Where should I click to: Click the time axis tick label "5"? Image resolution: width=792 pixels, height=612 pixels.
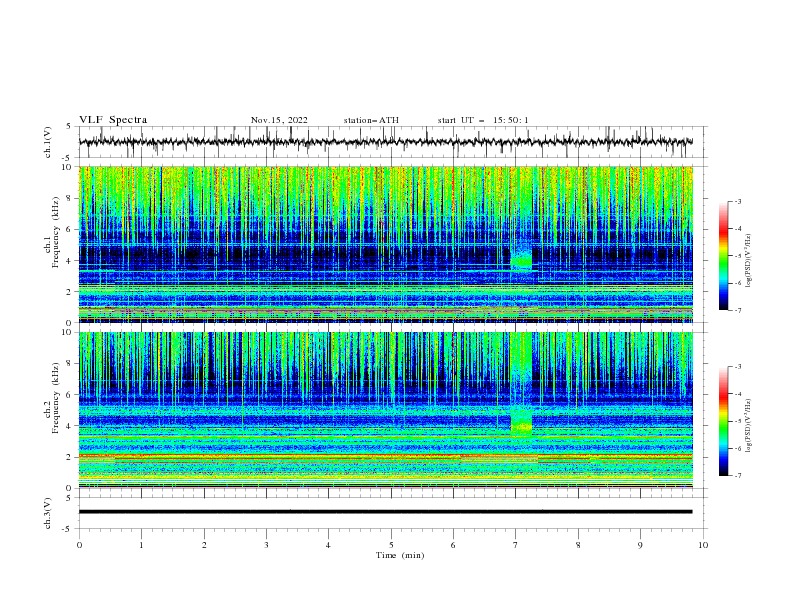point(391,545)
